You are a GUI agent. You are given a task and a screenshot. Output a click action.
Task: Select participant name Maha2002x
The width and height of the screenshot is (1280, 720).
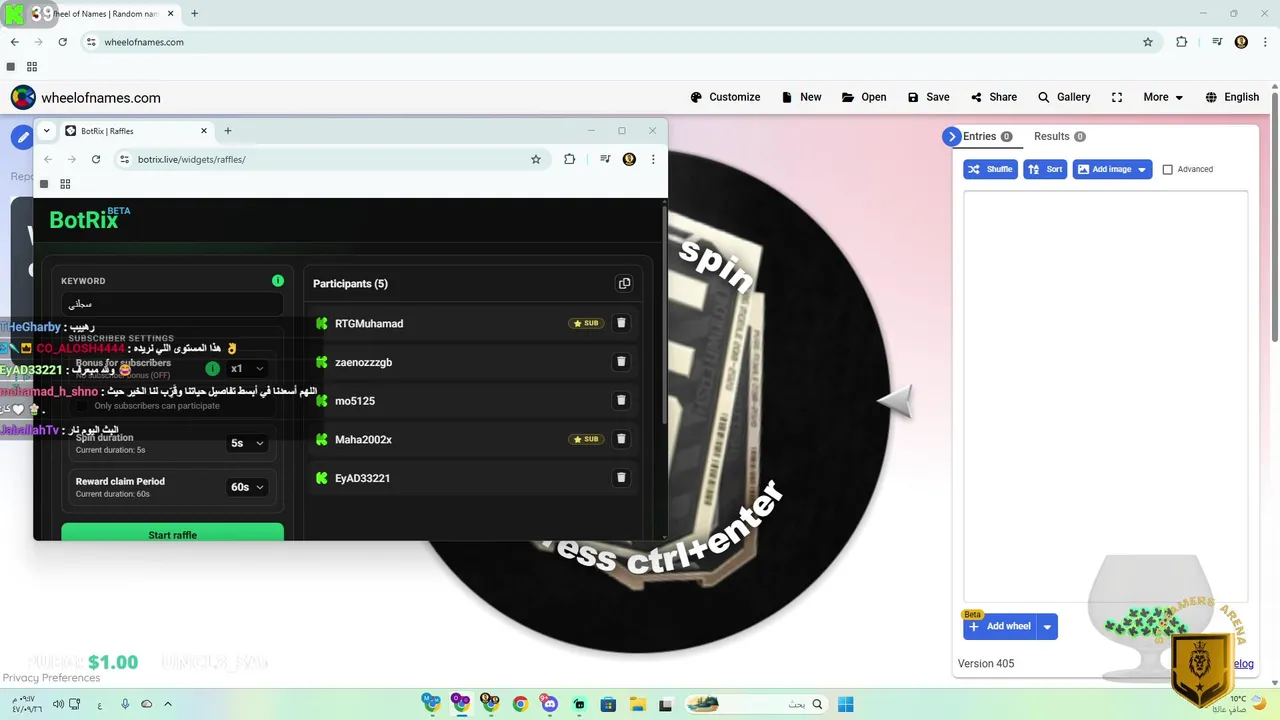coord(363,439)
